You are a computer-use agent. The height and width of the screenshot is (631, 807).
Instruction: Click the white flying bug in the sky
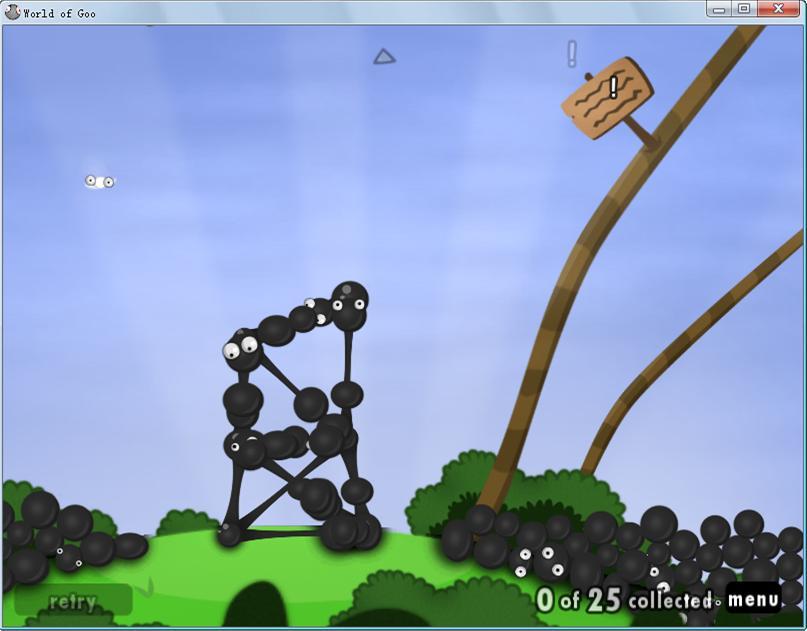pos(100,181)
